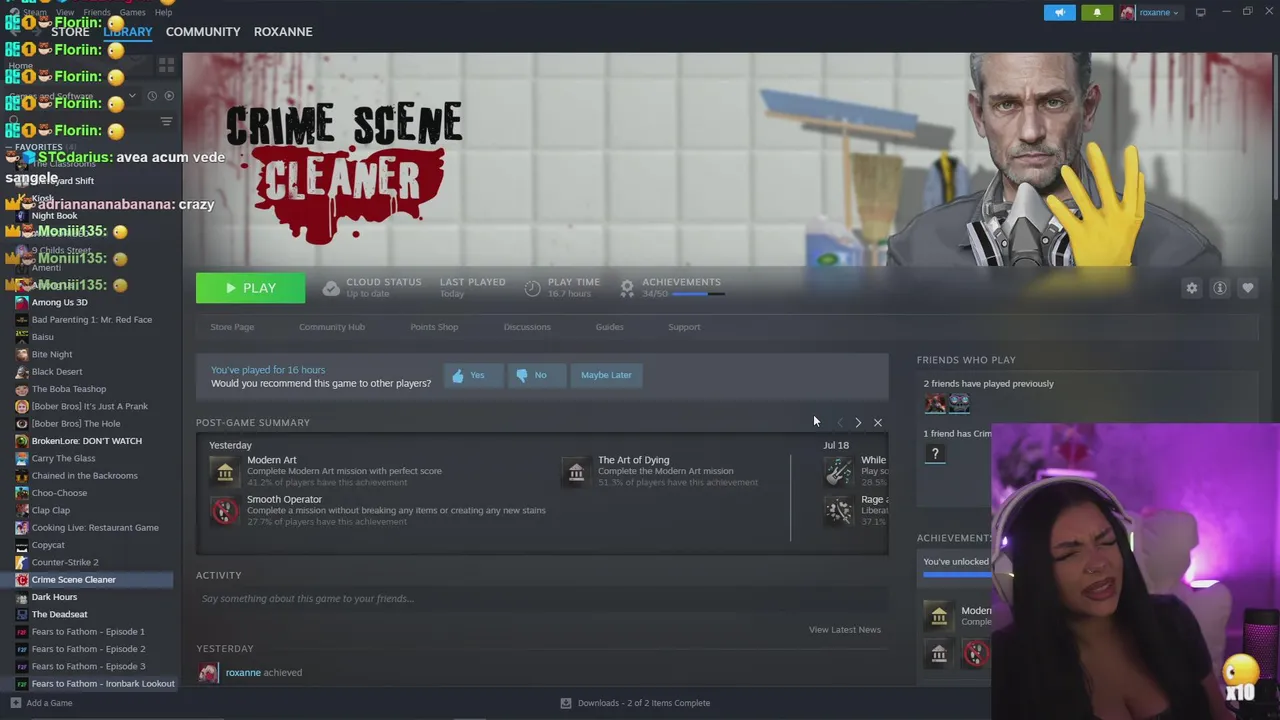Open the Discussions link
The image size is (1280, 720).
click(527, 327)
